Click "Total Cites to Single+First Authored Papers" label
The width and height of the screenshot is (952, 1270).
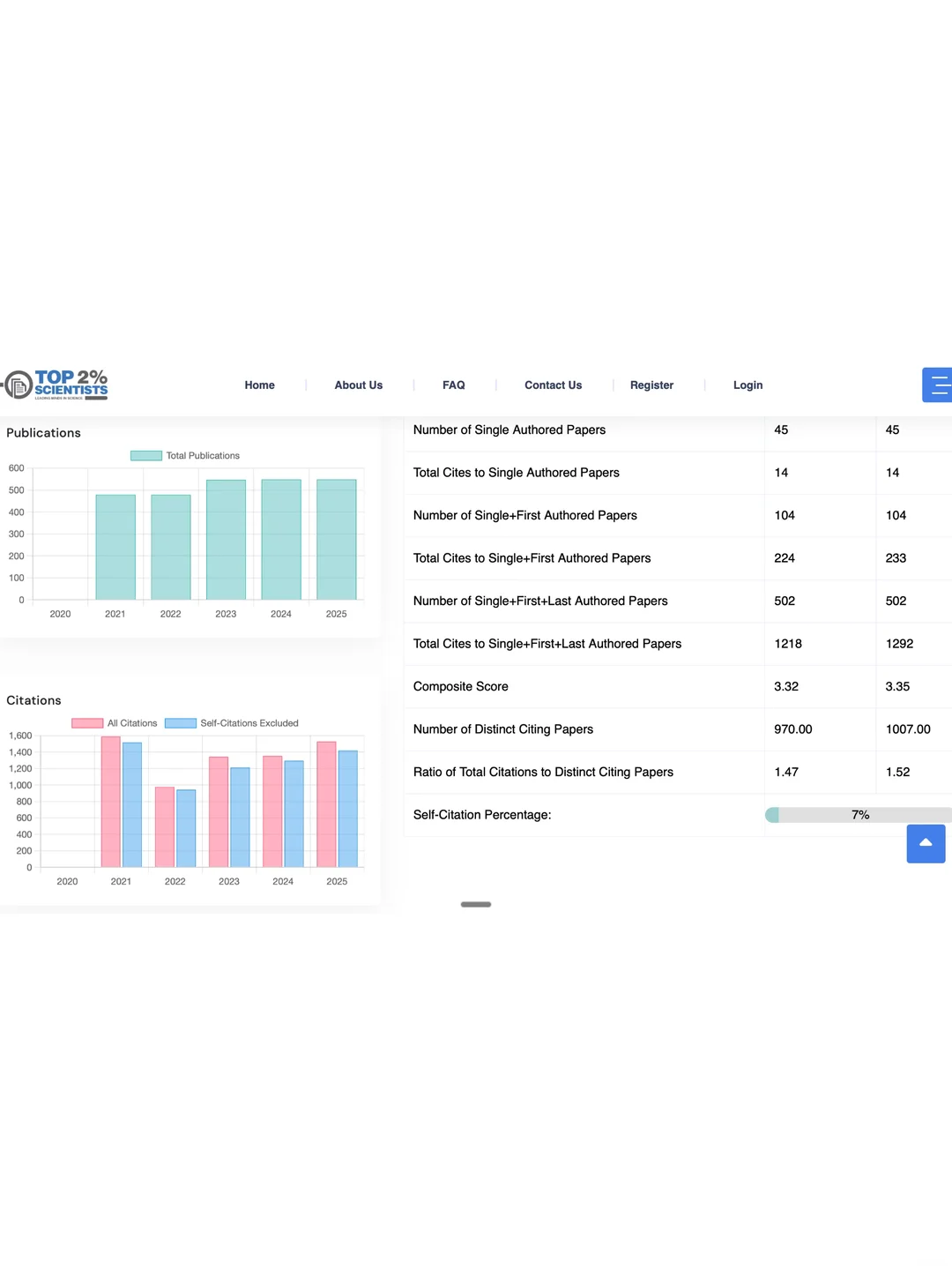532,558
